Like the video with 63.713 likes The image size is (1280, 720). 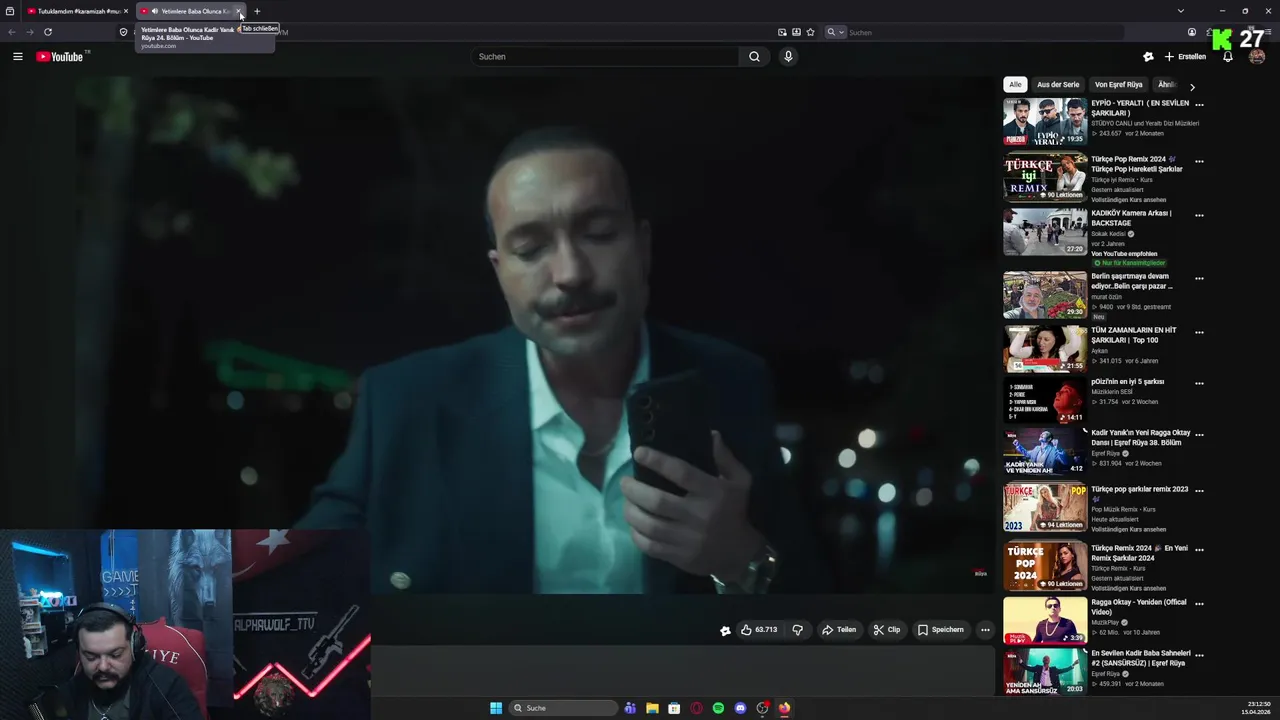coord(759,630)
